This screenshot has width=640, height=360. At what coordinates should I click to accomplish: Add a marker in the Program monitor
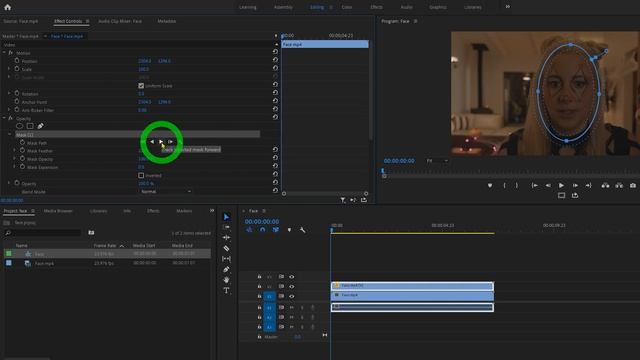tap(490, 186)
